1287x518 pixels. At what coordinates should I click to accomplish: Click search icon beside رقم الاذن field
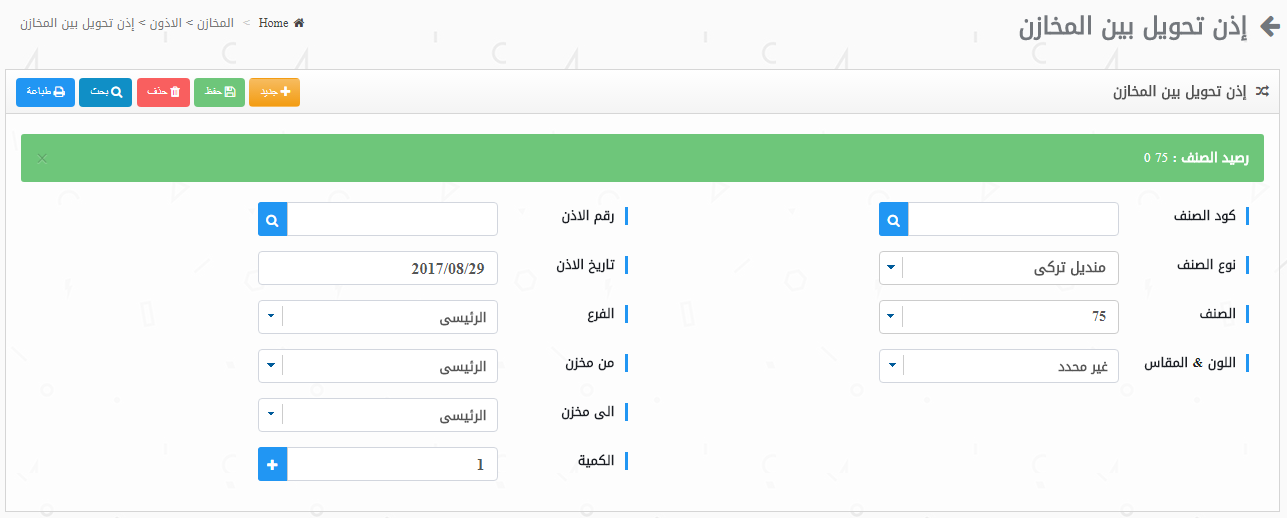click(x=273, y=219)
